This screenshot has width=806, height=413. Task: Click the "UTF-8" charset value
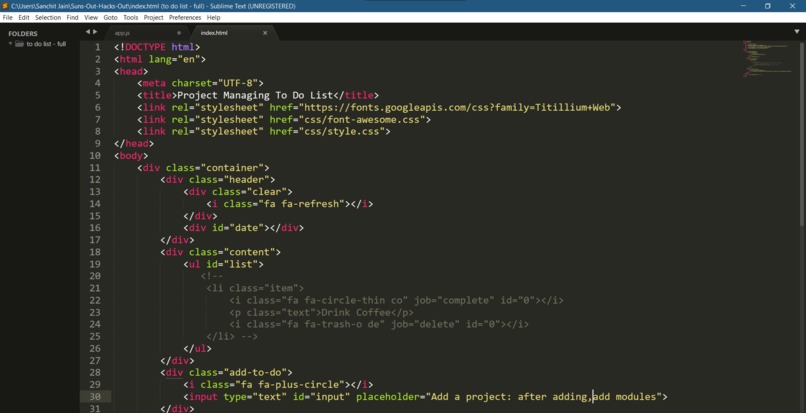237,83
